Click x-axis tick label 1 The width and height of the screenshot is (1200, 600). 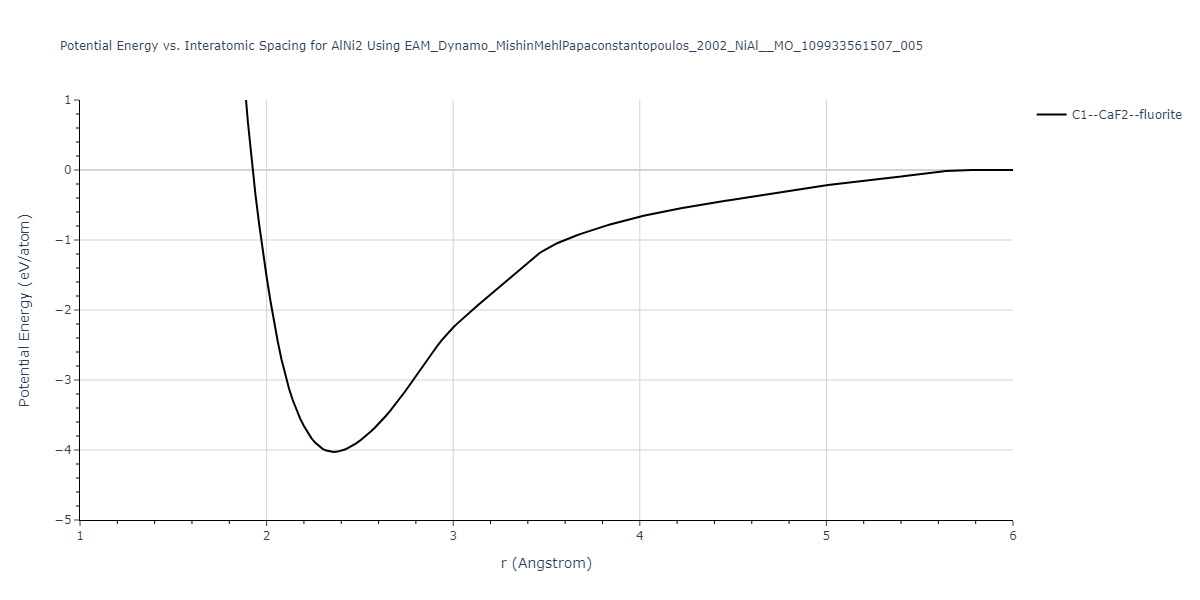coord(80,536)
